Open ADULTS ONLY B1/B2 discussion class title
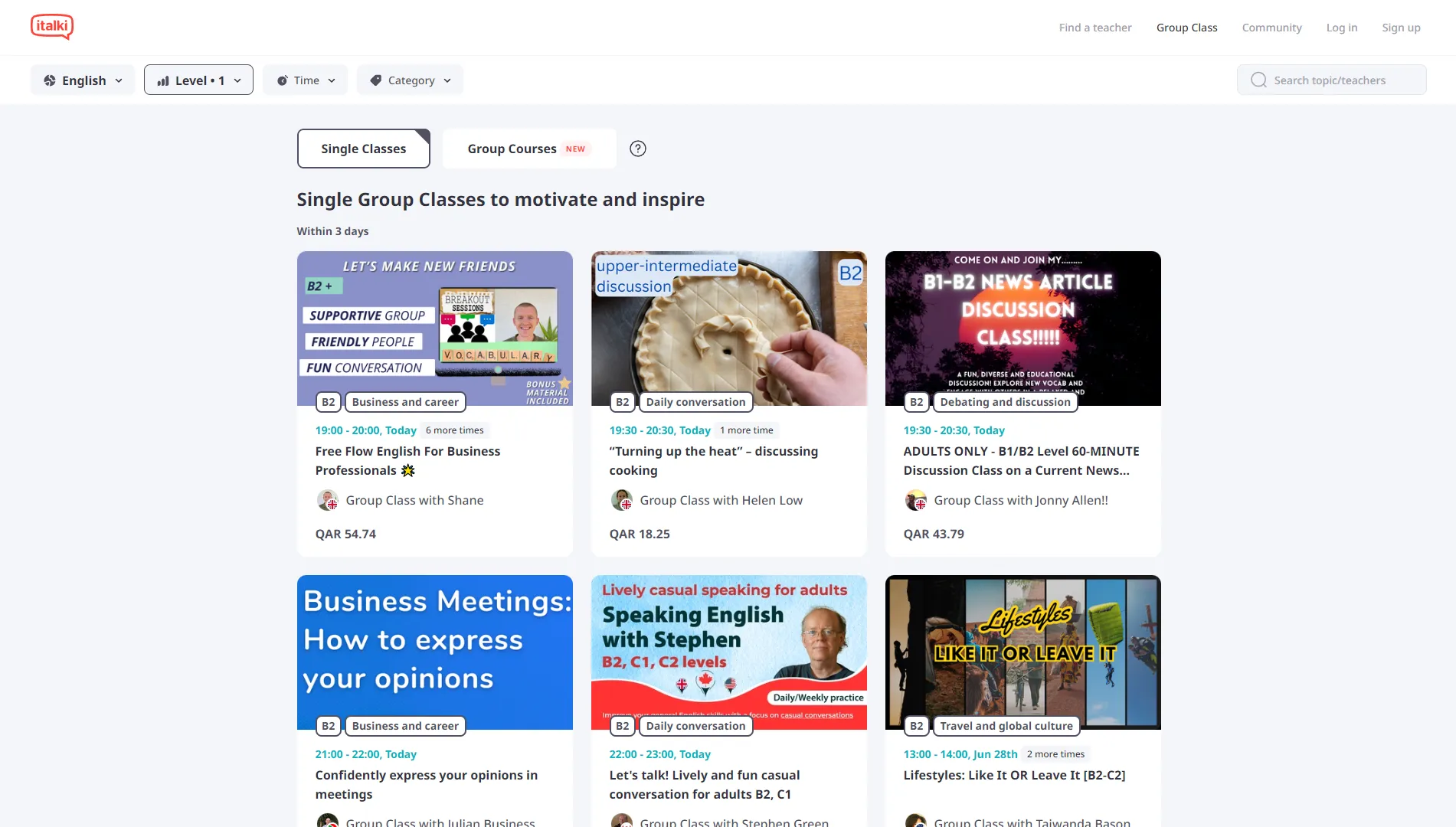This screenshot has width=1456, height=827. 1021,461
